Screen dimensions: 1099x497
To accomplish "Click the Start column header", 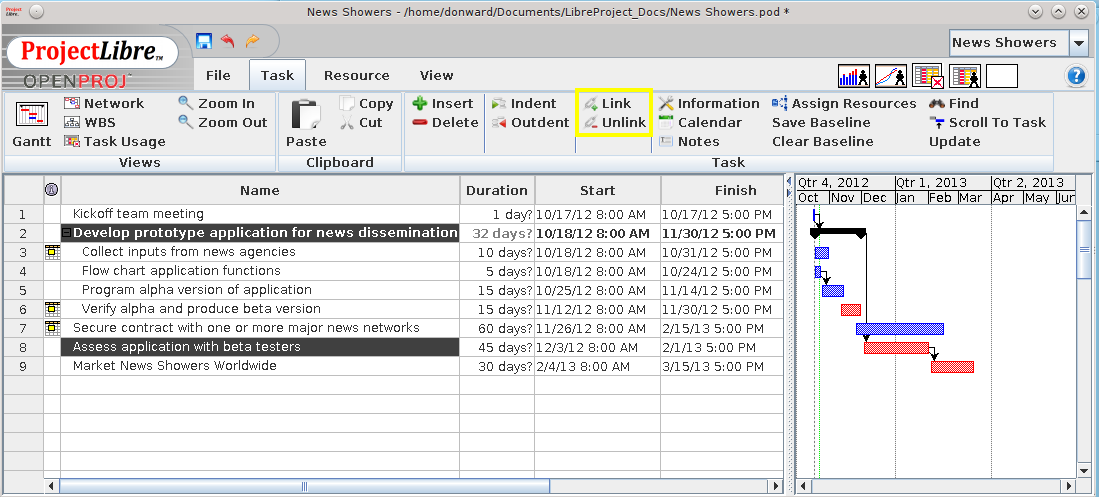I will (598, 190).
